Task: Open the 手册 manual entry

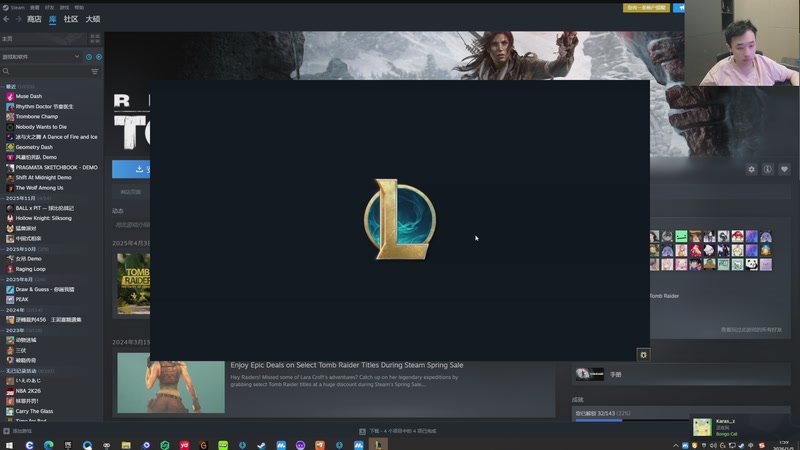Action: coord(681,374)
